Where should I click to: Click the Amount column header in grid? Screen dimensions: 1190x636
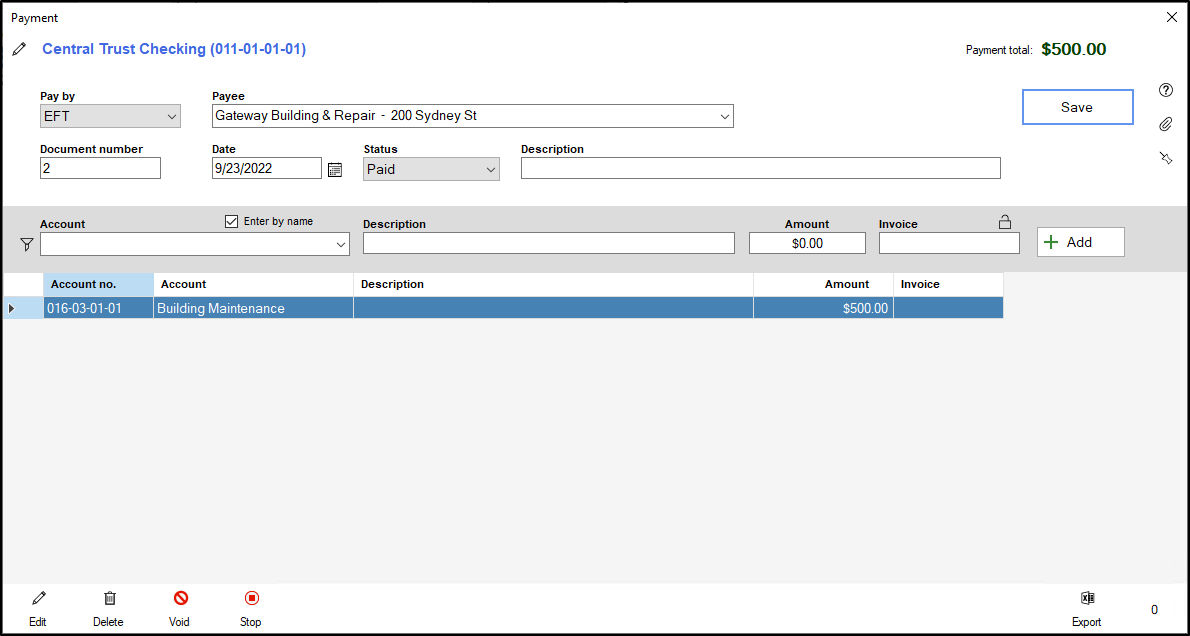823,284
